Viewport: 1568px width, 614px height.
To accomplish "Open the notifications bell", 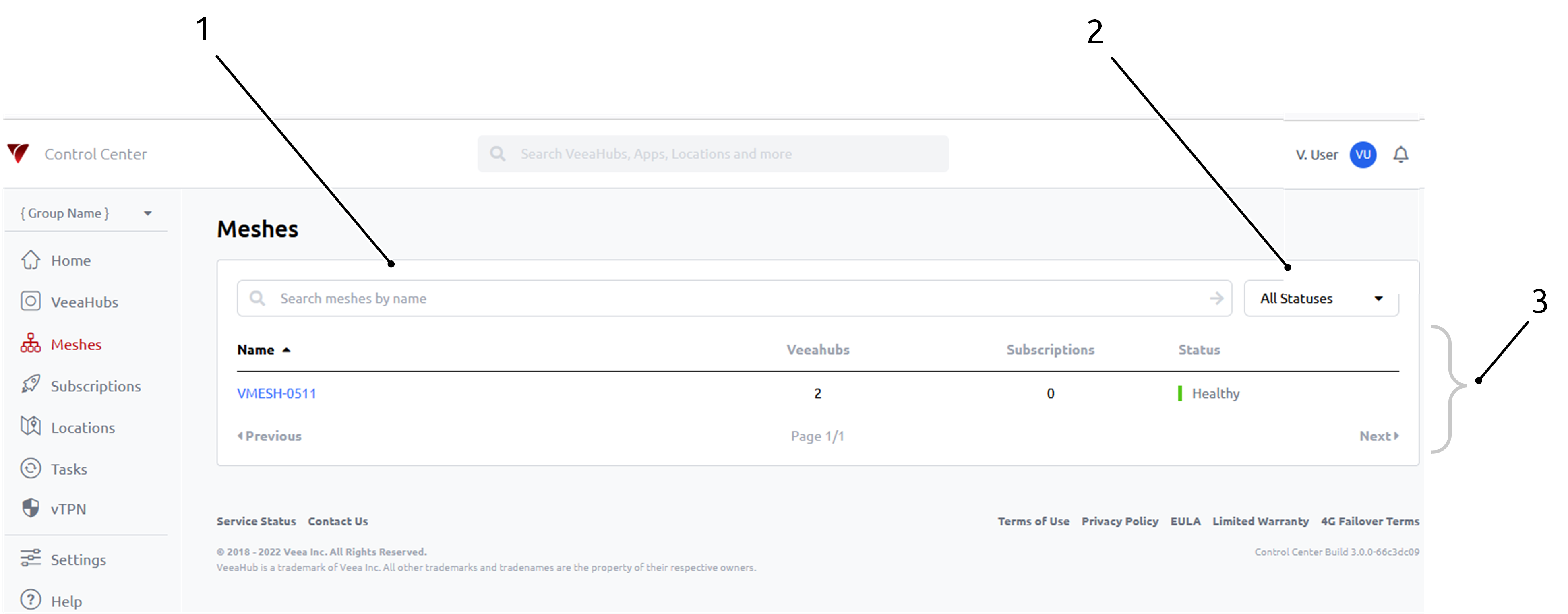I will [x=1400, y=155].
